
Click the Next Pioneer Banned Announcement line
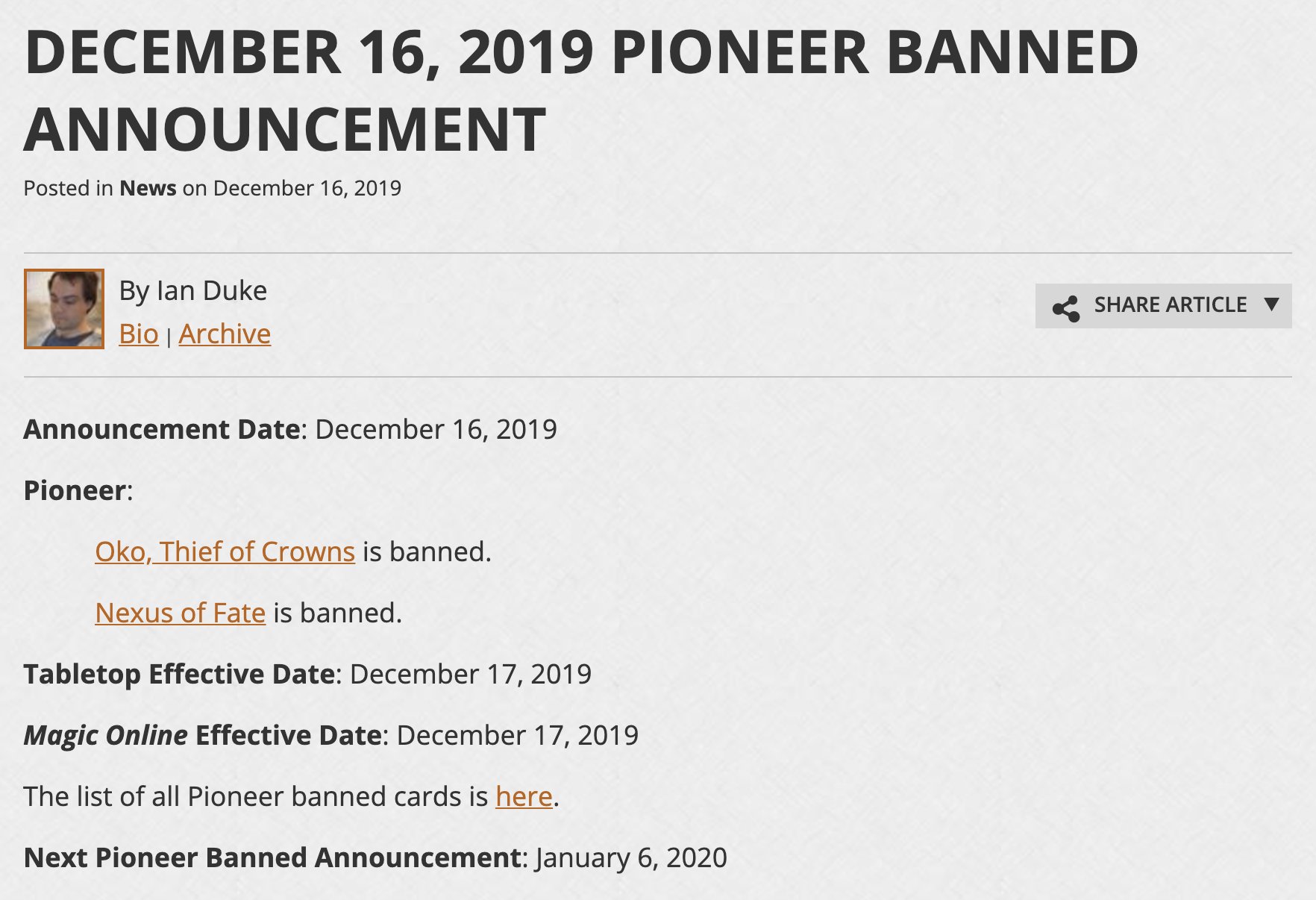point(375,857)
